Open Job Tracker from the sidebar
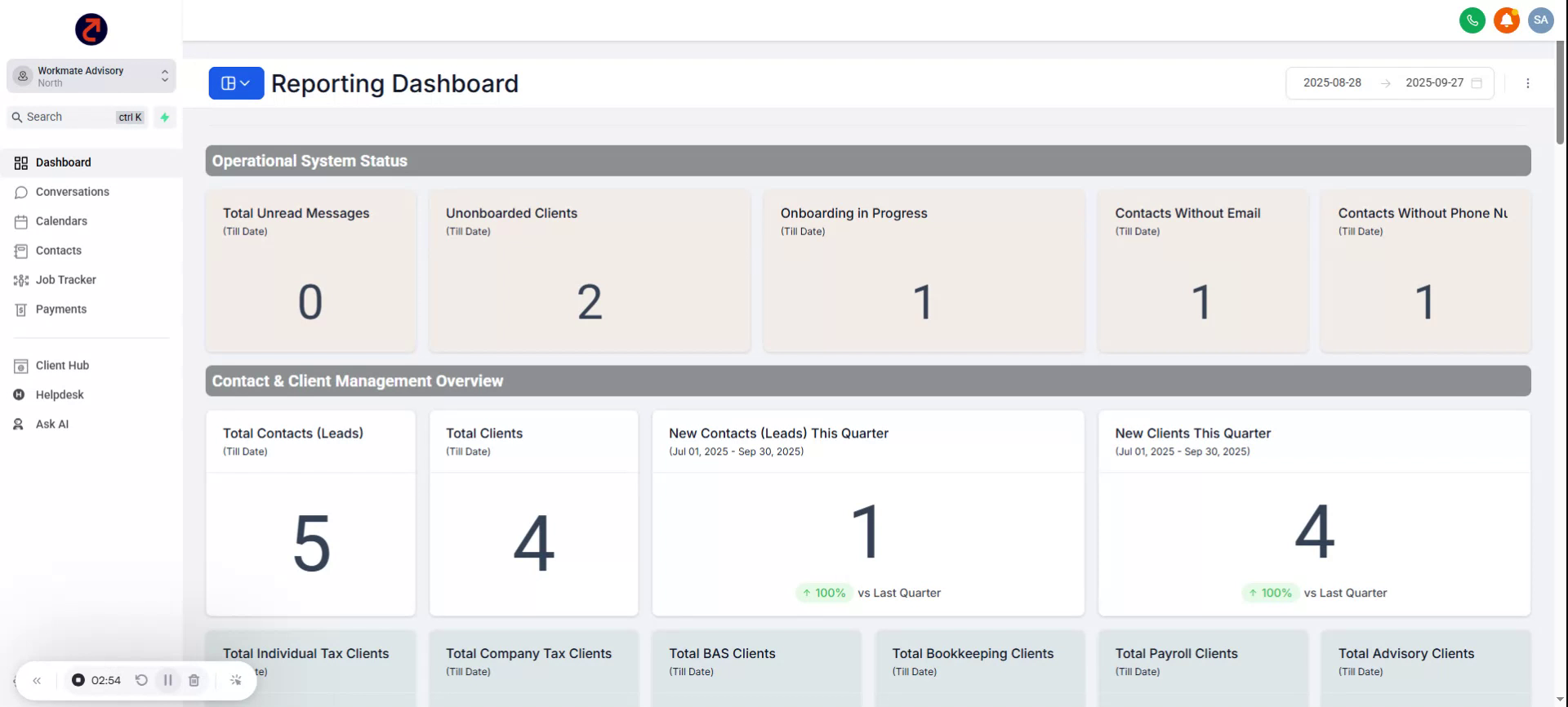This screenshot has height=707, width=1568. [x=65, y=280]
